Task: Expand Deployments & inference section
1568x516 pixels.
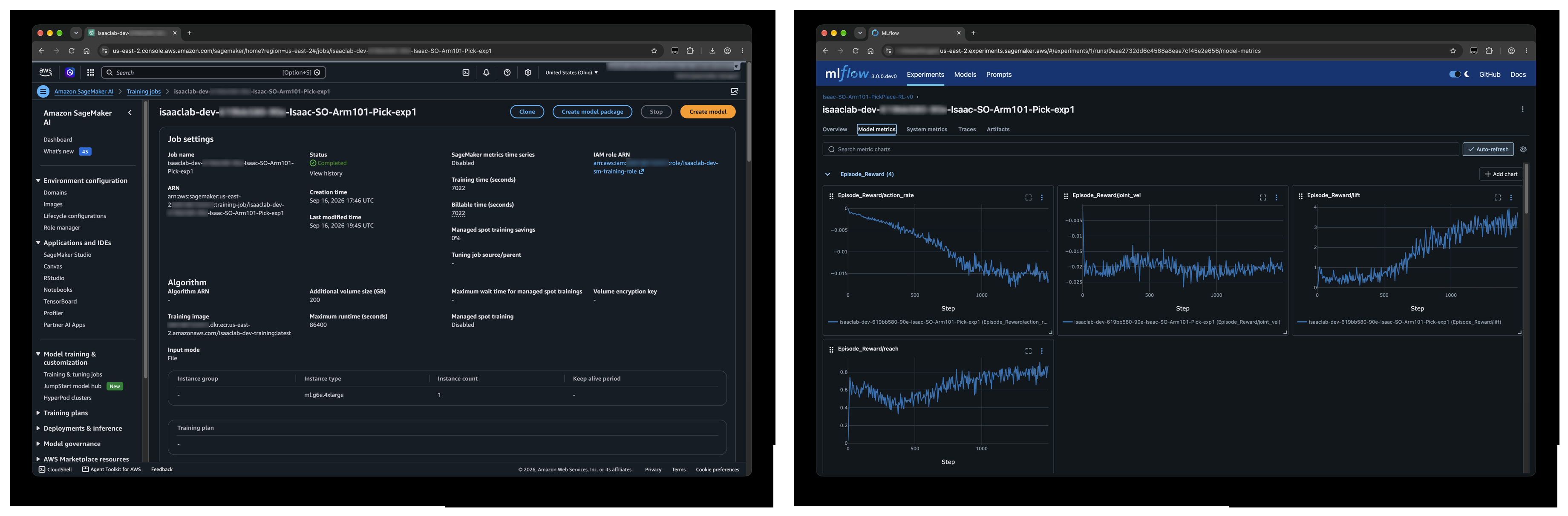Action: 38,428
